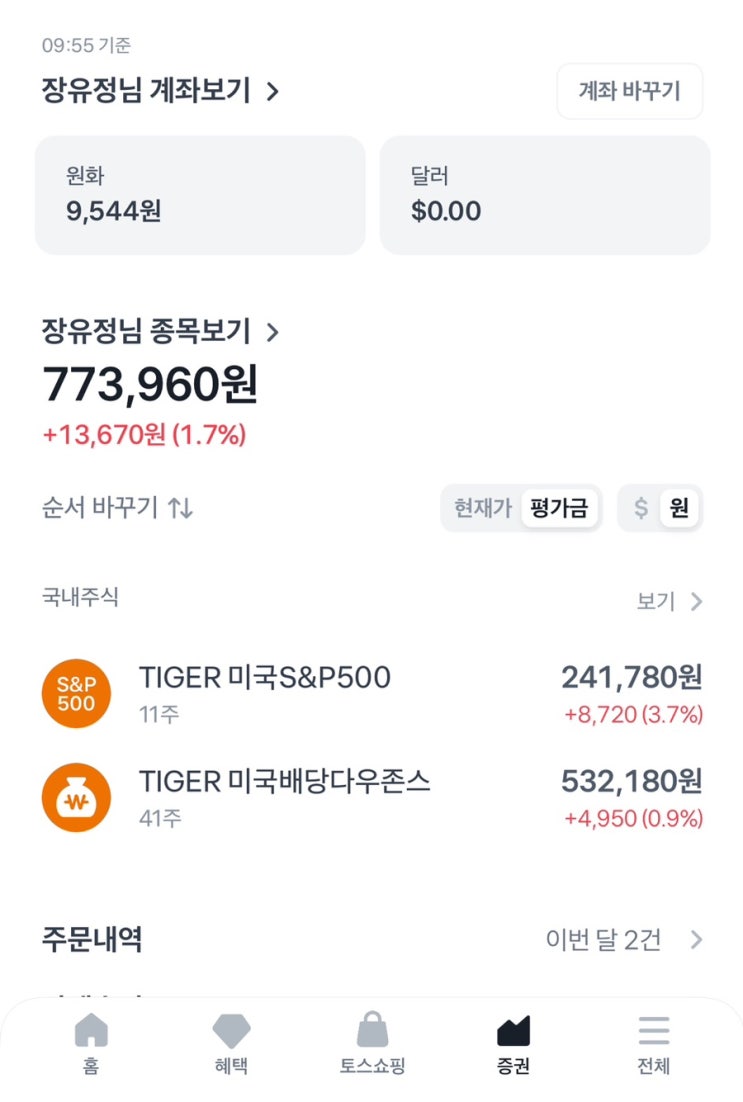Open the 혜택 diamond icon

pos(231,1031)
